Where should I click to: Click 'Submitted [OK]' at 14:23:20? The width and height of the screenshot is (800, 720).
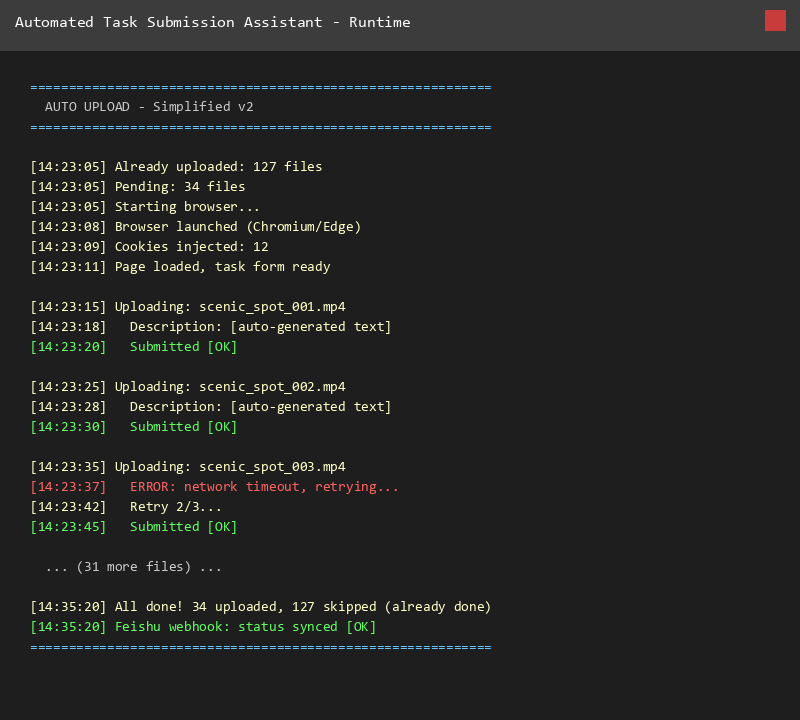click(x=134, y=346)
